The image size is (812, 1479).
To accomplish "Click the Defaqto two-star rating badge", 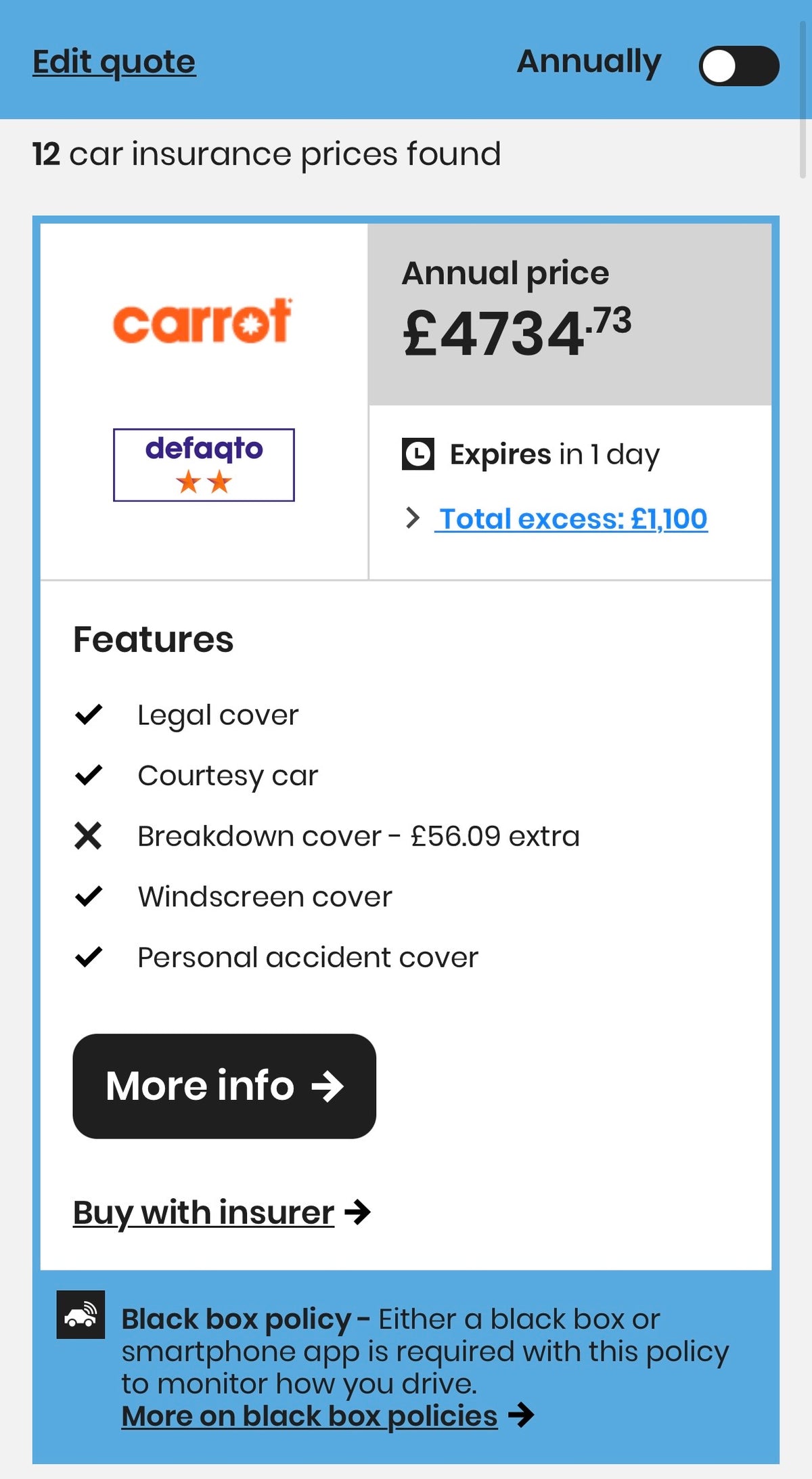I will (x=204, y=465).
